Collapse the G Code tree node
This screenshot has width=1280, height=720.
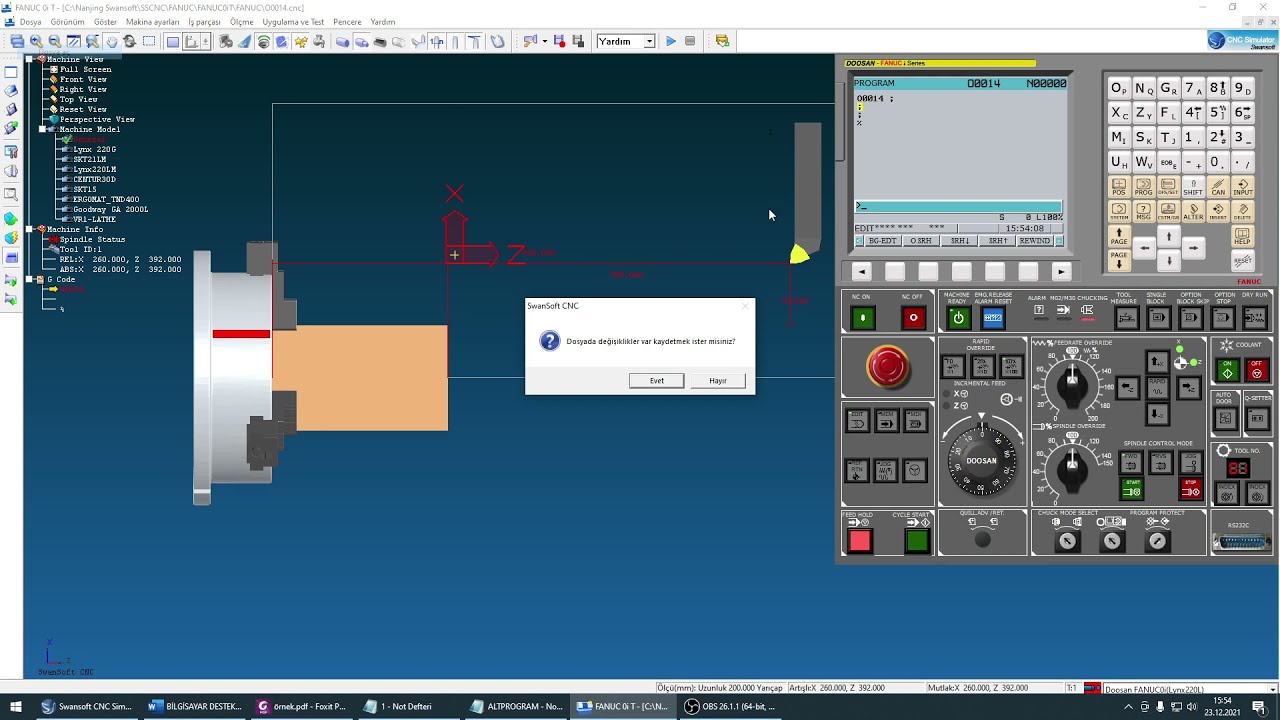(x=30, y=280)
